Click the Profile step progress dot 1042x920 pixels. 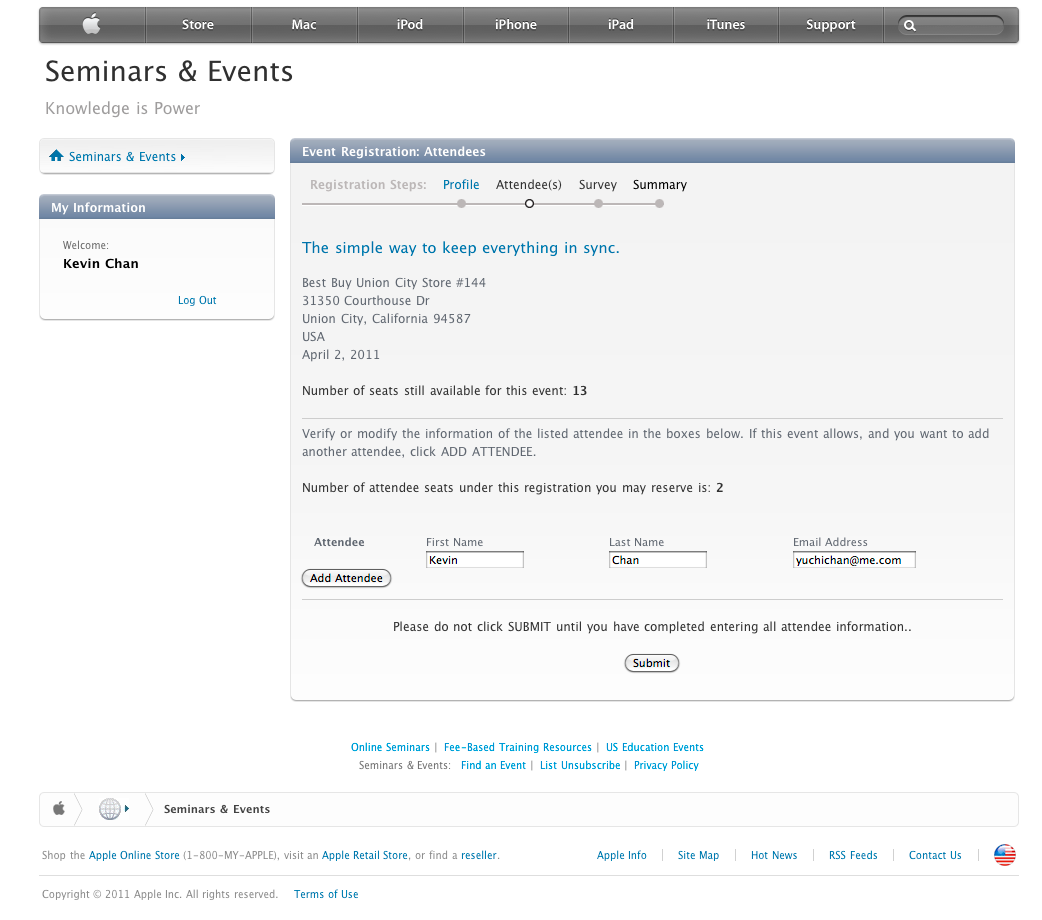461,203
